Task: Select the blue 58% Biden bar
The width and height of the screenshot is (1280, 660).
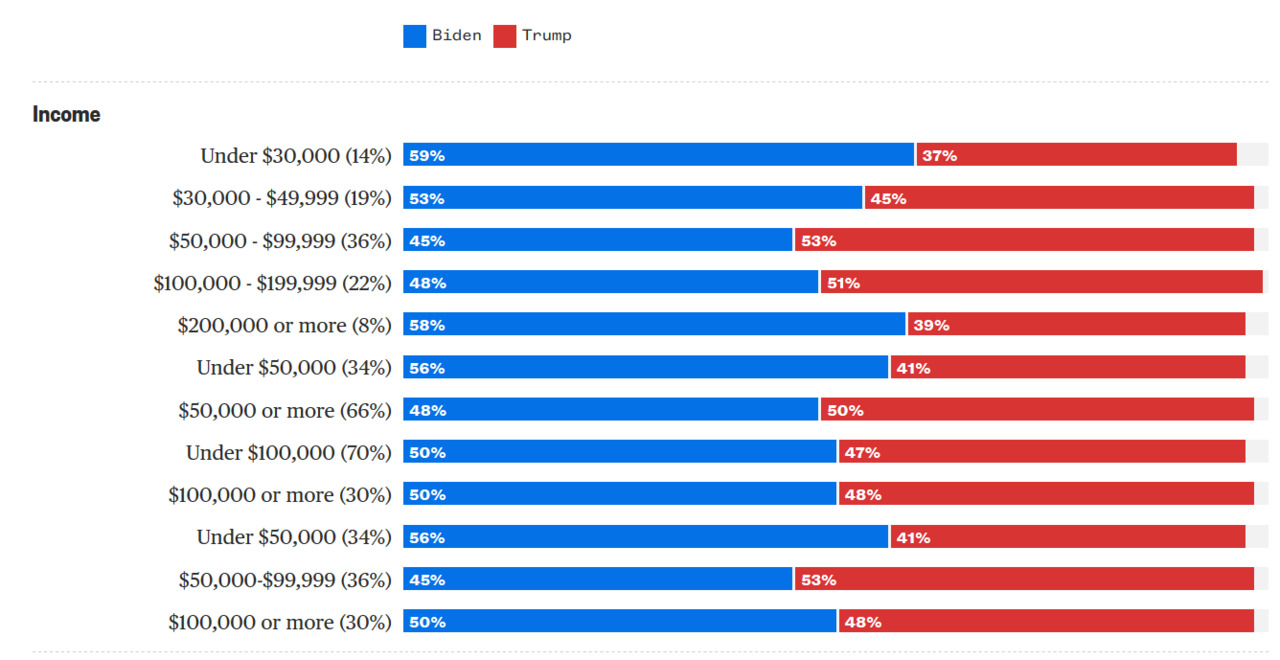Action: 654,325
